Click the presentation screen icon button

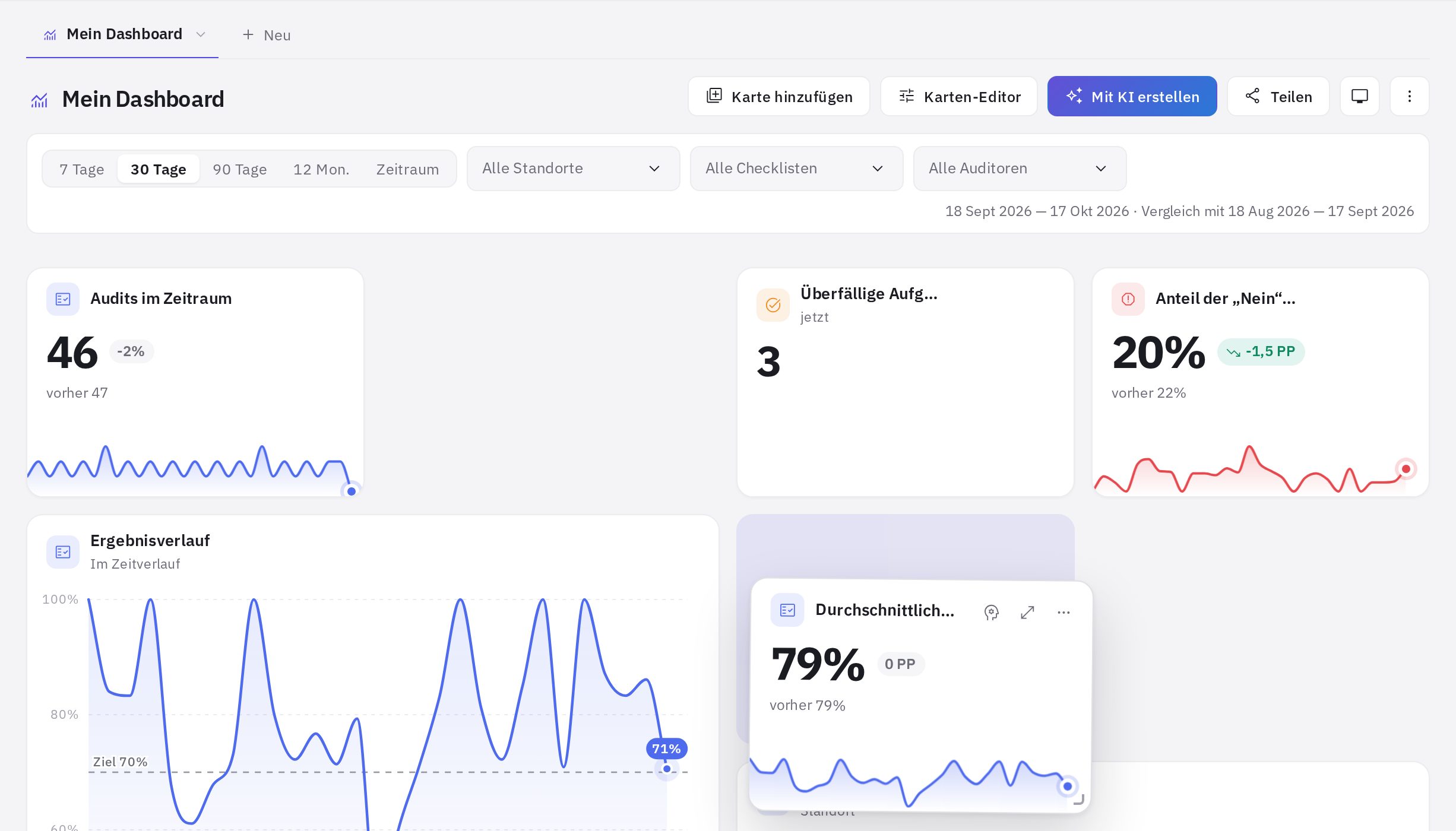point(1359,96)
